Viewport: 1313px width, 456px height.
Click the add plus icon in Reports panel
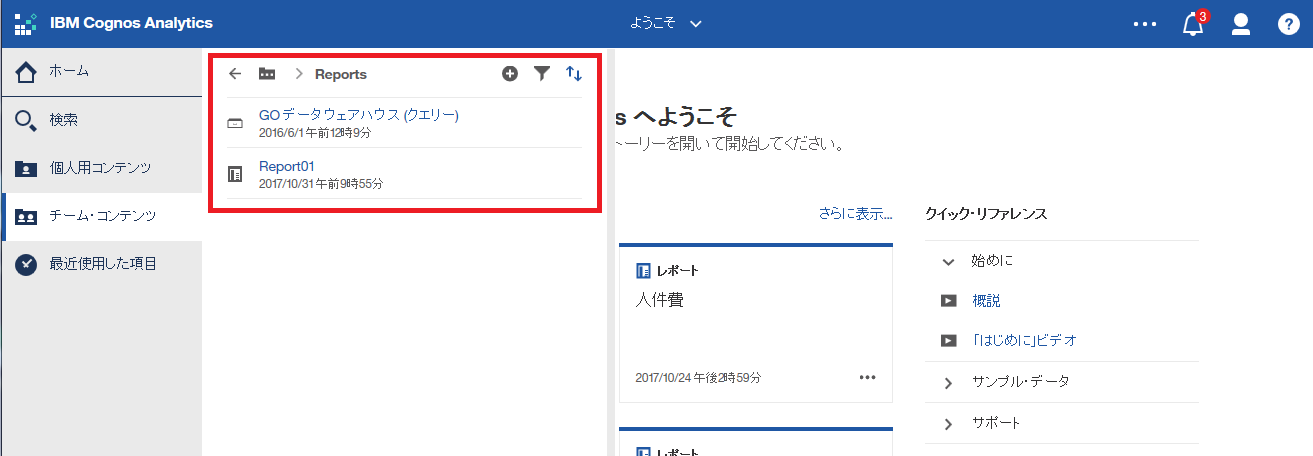pos(510,73)
